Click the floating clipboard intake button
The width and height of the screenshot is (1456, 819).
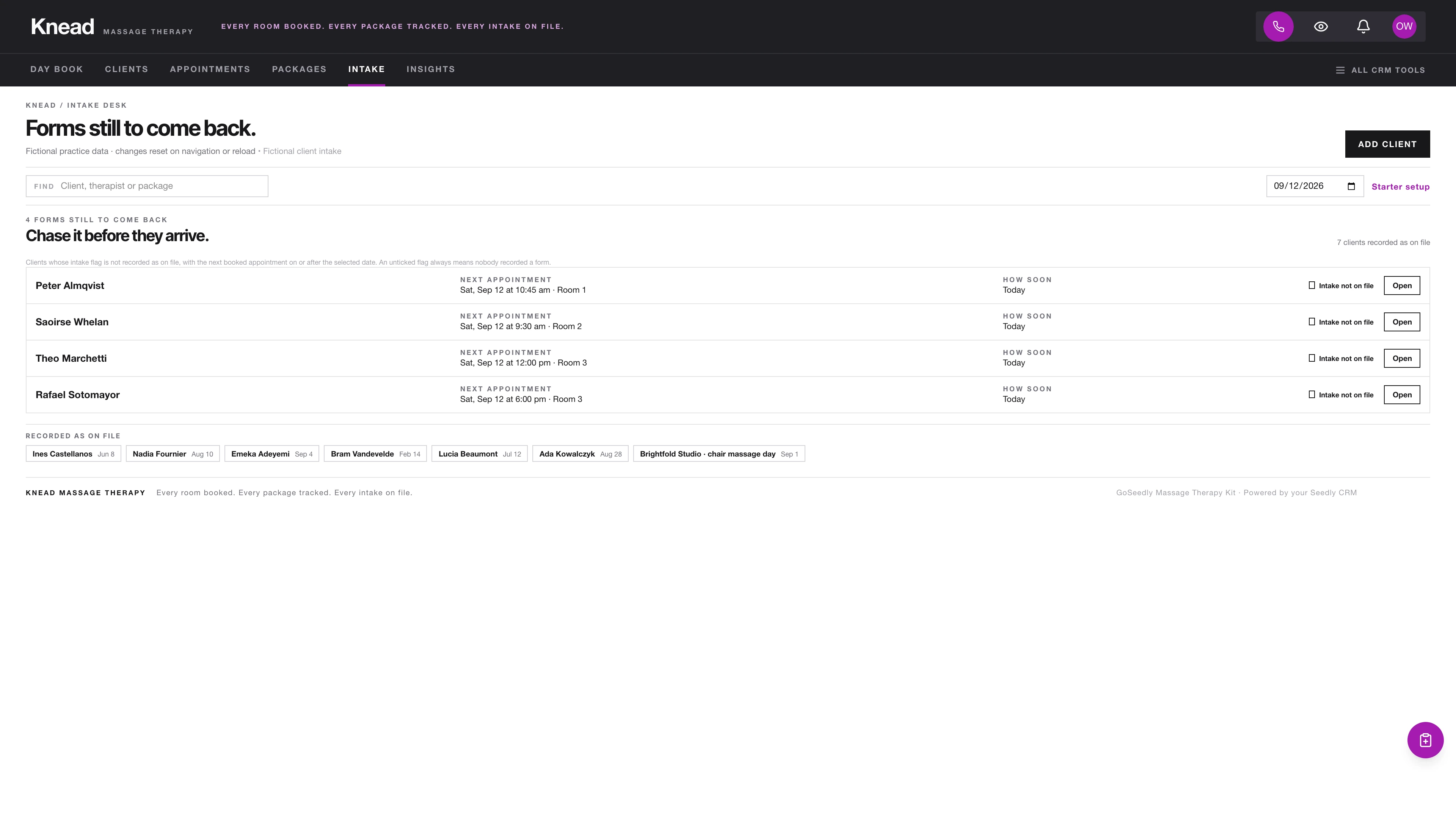(x=1425, y=740)
